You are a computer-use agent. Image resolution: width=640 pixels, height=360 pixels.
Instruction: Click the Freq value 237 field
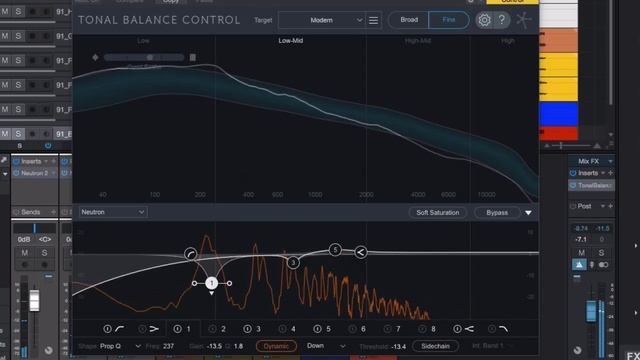tap(169, 346)
